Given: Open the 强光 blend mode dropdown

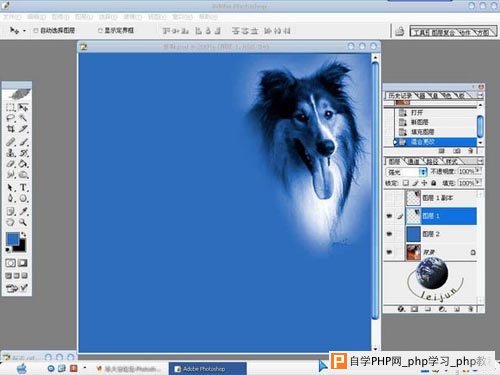Looking at the screenshot, I should click(x=406, y=172).
